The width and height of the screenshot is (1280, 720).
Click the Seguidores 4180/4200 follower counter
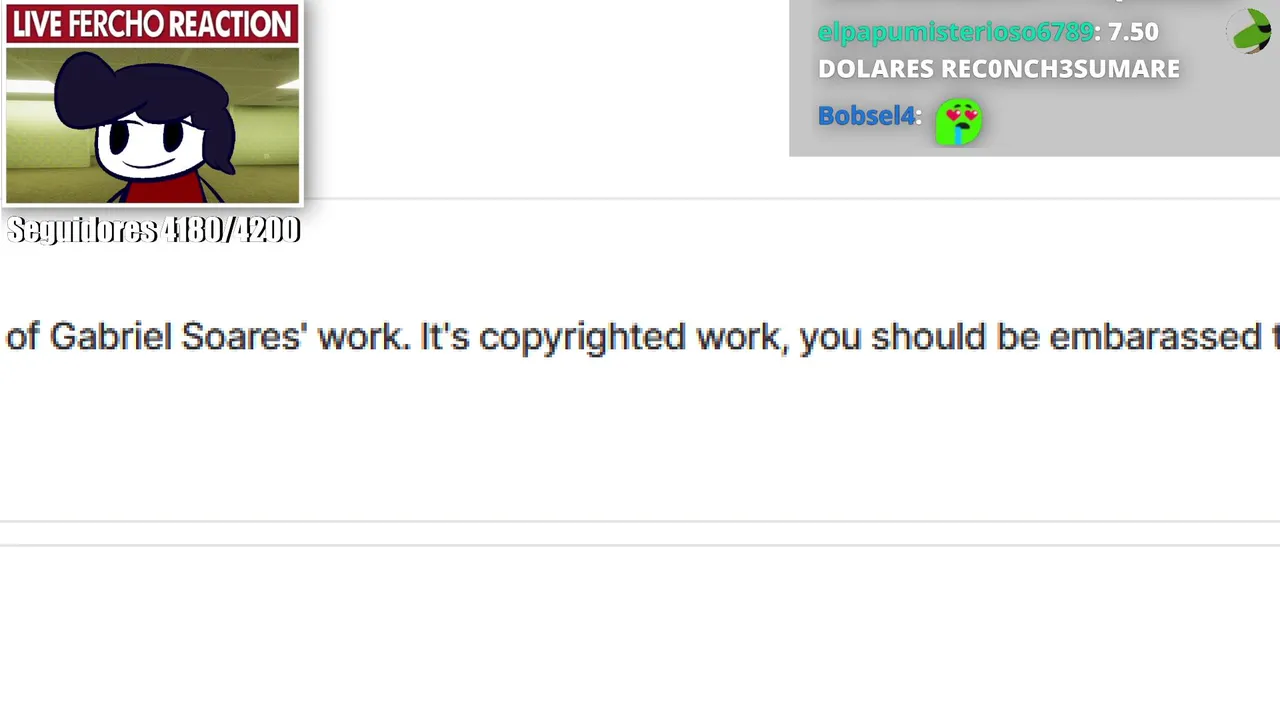click(x=153, y=230)
